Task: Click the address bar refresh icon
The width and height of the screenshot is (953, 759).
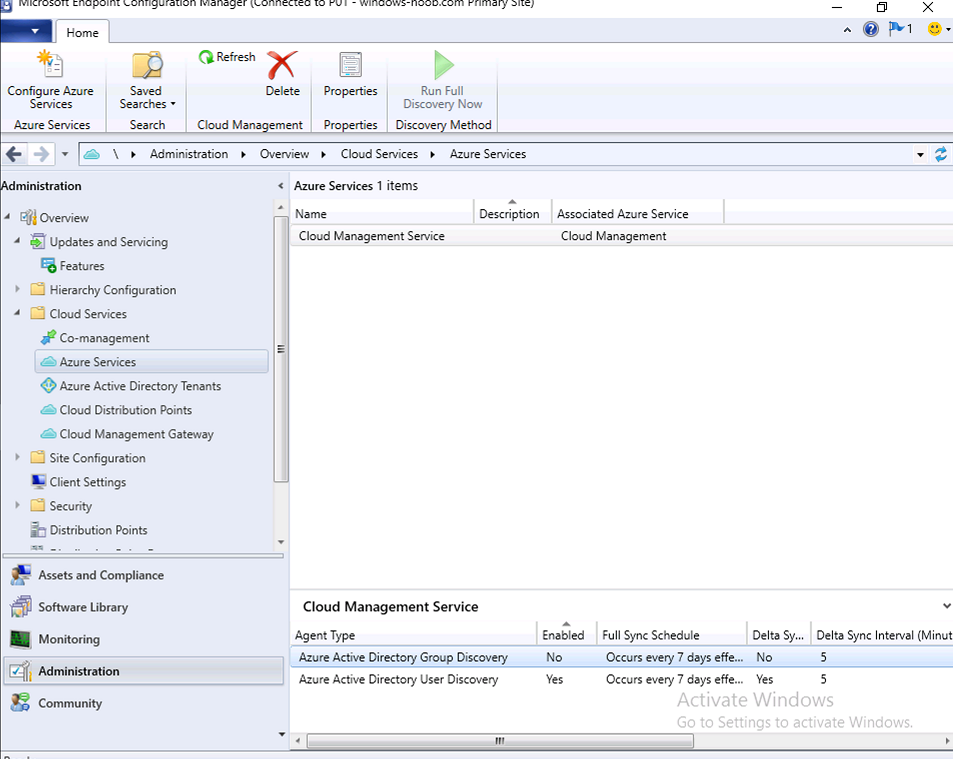Action: pos(940,154)
